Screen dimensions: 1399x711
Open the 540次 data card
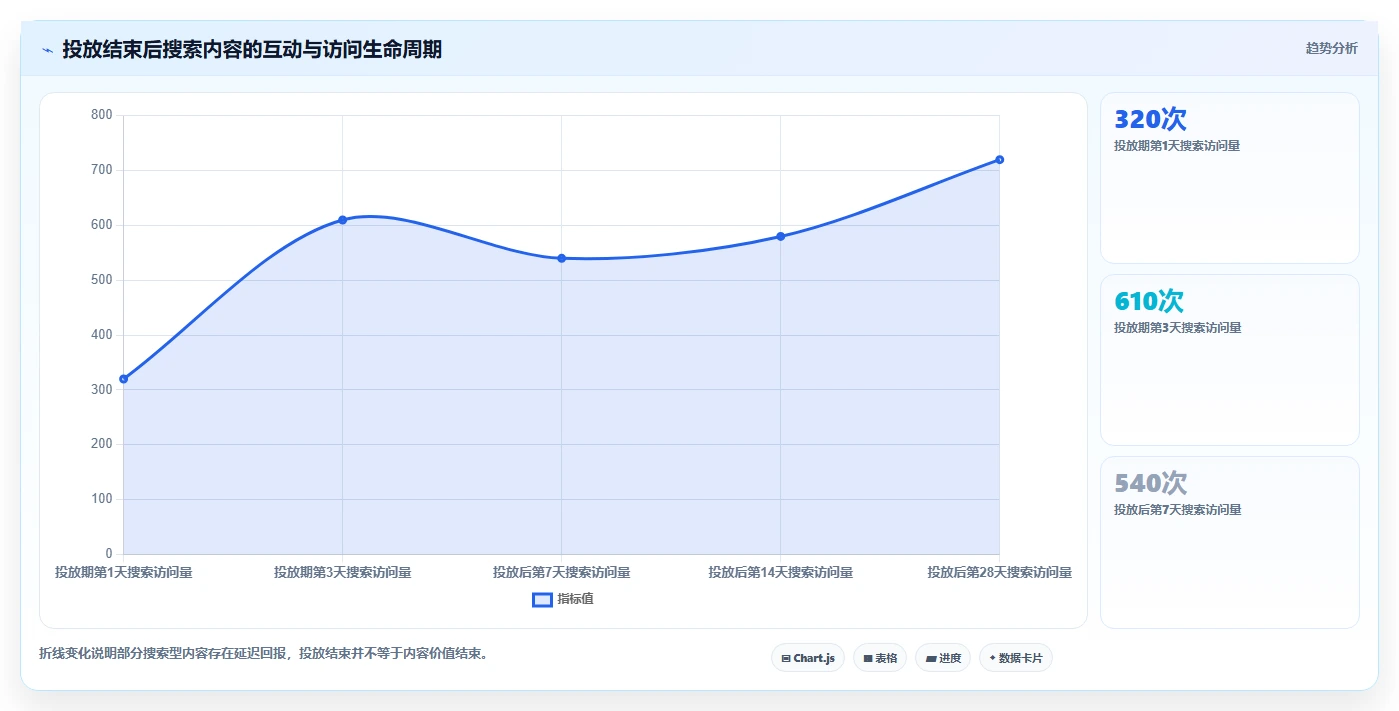[x=1230, y=542]
